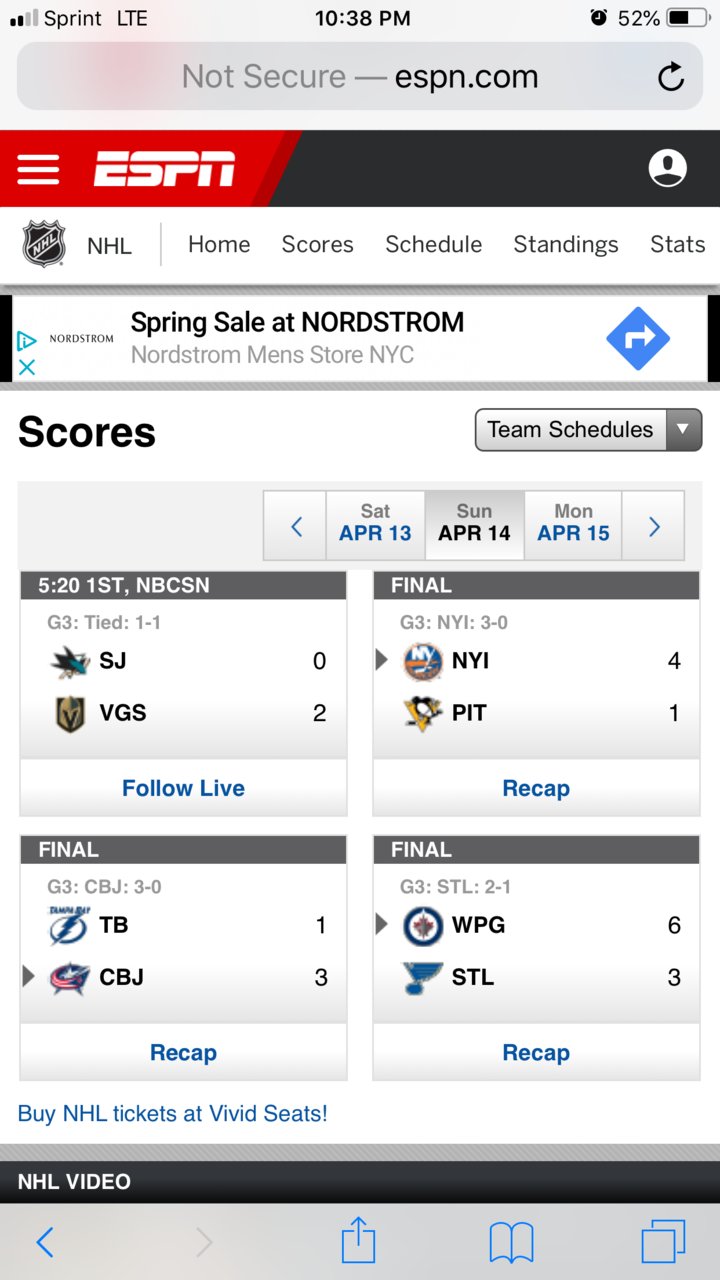Select the Sat APR 13 date tab
The height and width of the screenshot is (1280, 720).
coord(375,523)
